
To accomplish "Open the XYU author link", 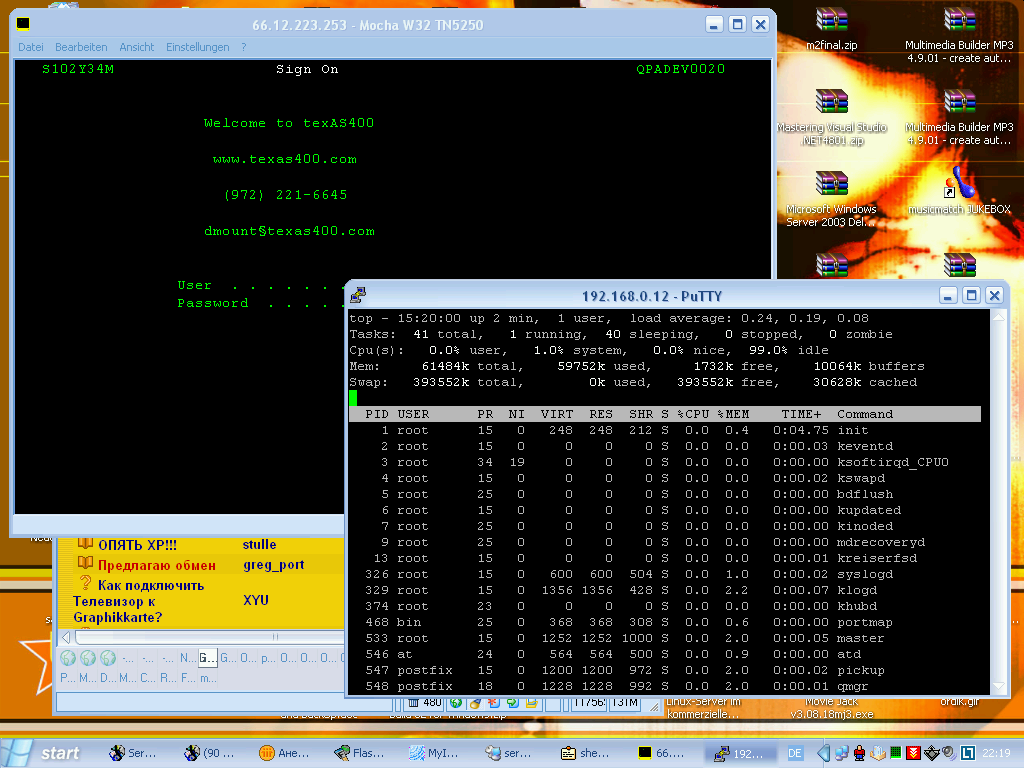I will click(255, 600).
